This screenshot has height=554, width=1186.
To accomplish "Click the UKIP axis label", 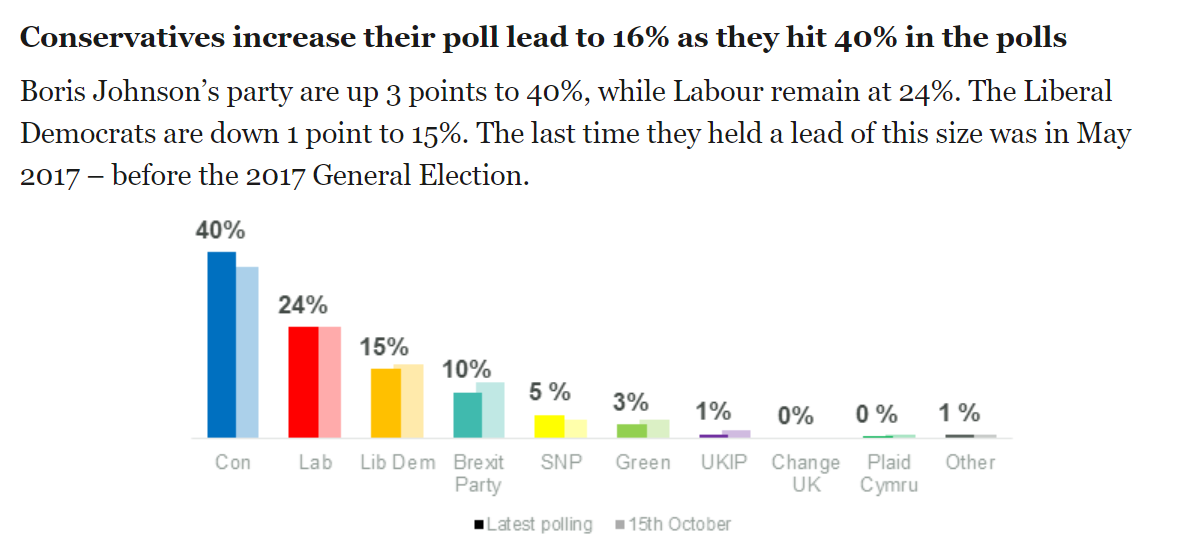I will pos(723,463).
